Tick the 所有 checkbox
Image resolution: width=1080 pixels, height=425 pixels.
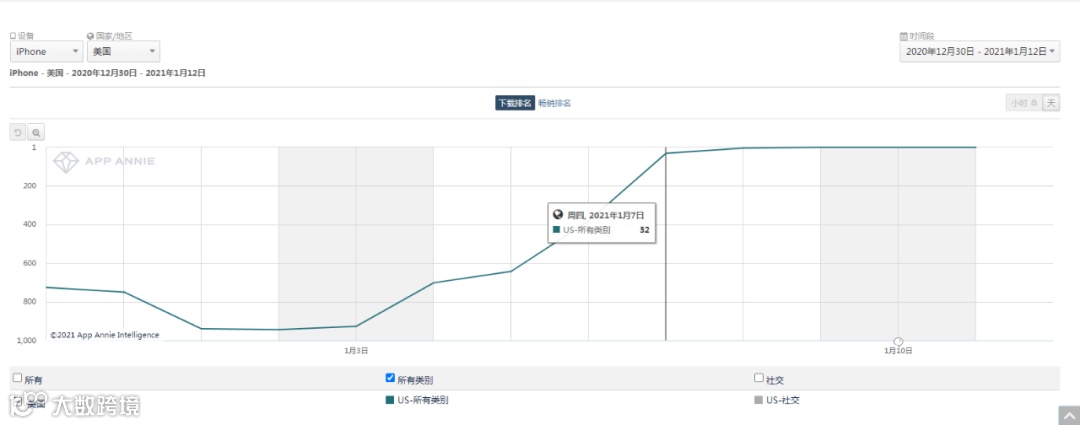pos(18,377)
